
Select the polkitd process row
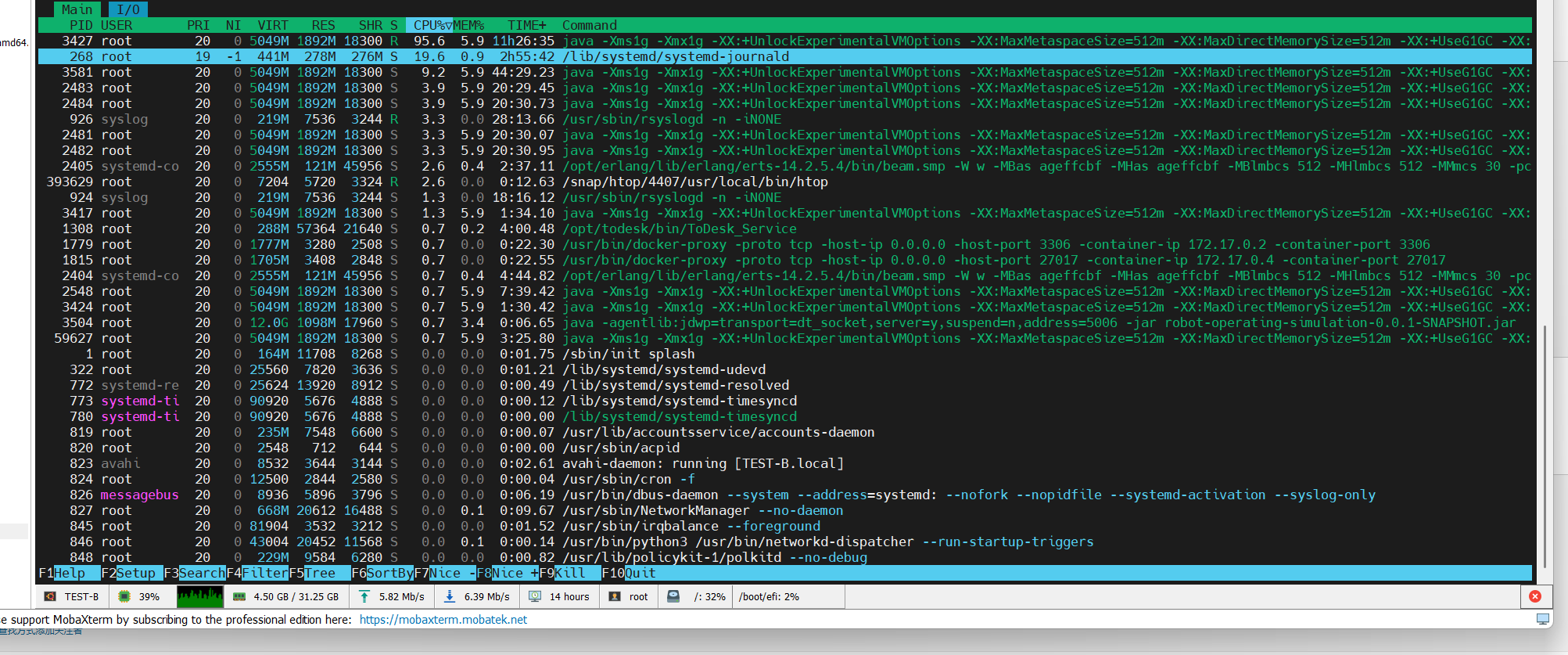(x=785, y=557)
